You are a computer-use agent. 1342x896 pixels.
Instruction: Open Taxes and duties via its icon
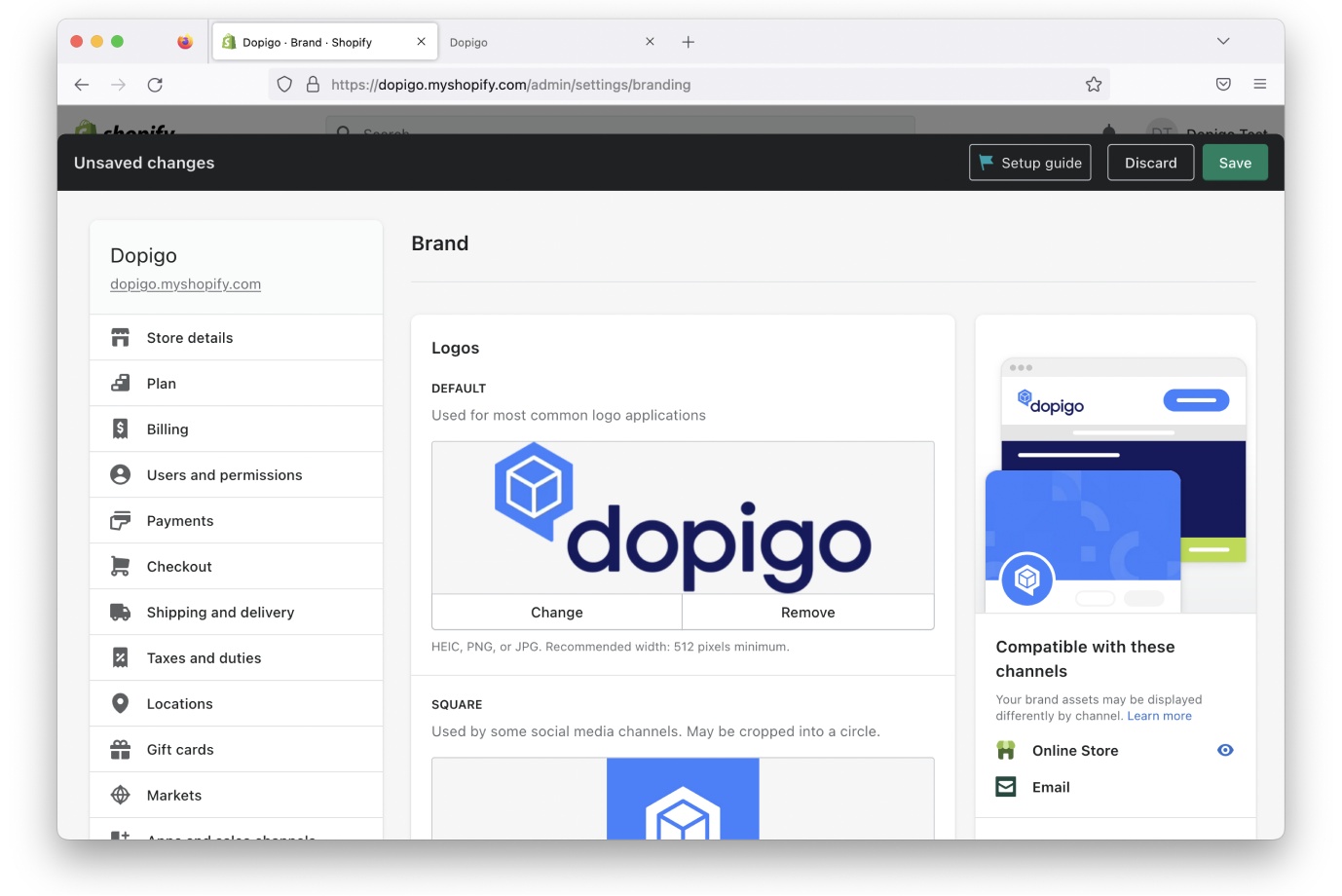121,657
